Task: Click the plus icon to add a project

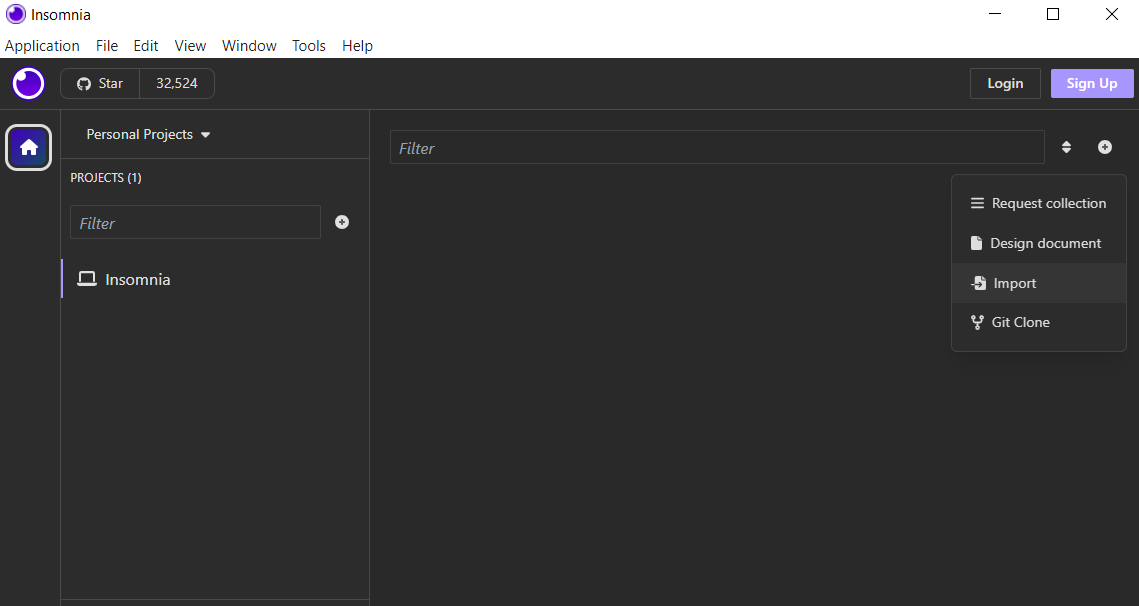Action: point(342,222)
